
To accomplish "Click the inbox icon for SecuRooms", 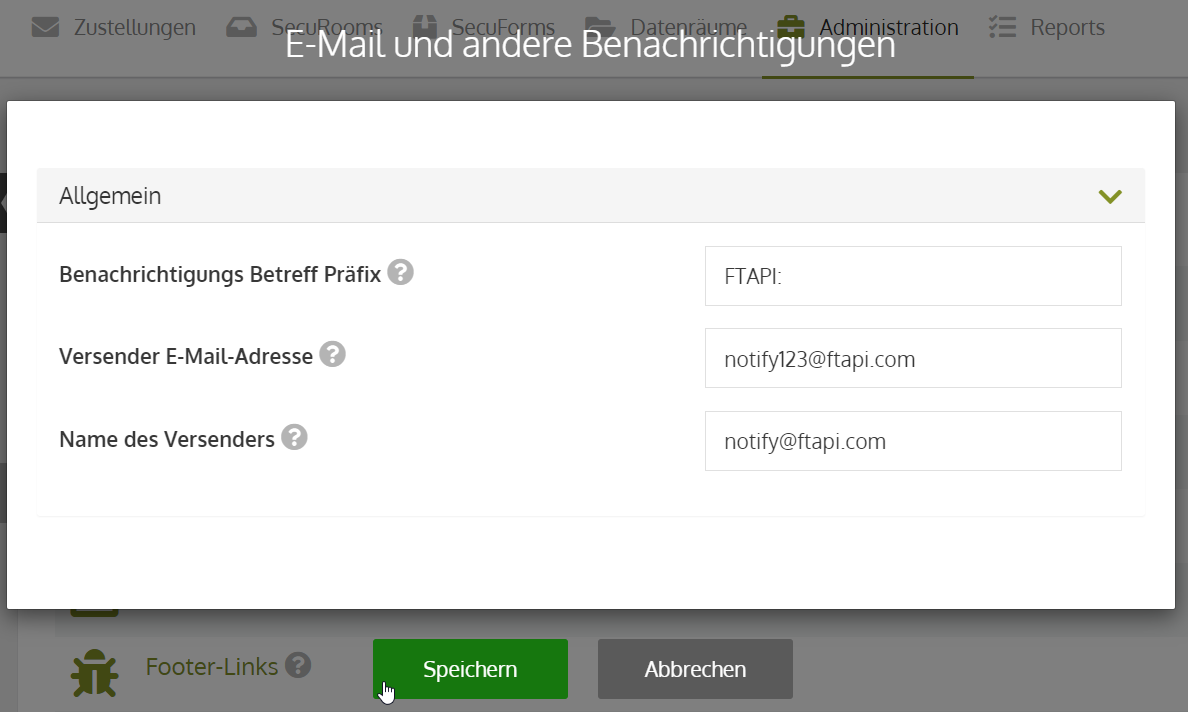I will tap(242, 27).
